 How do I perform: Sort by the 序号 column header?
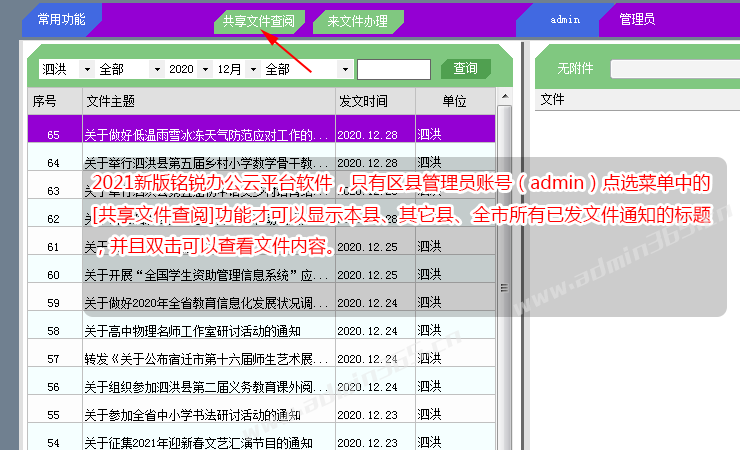point(55,101)
